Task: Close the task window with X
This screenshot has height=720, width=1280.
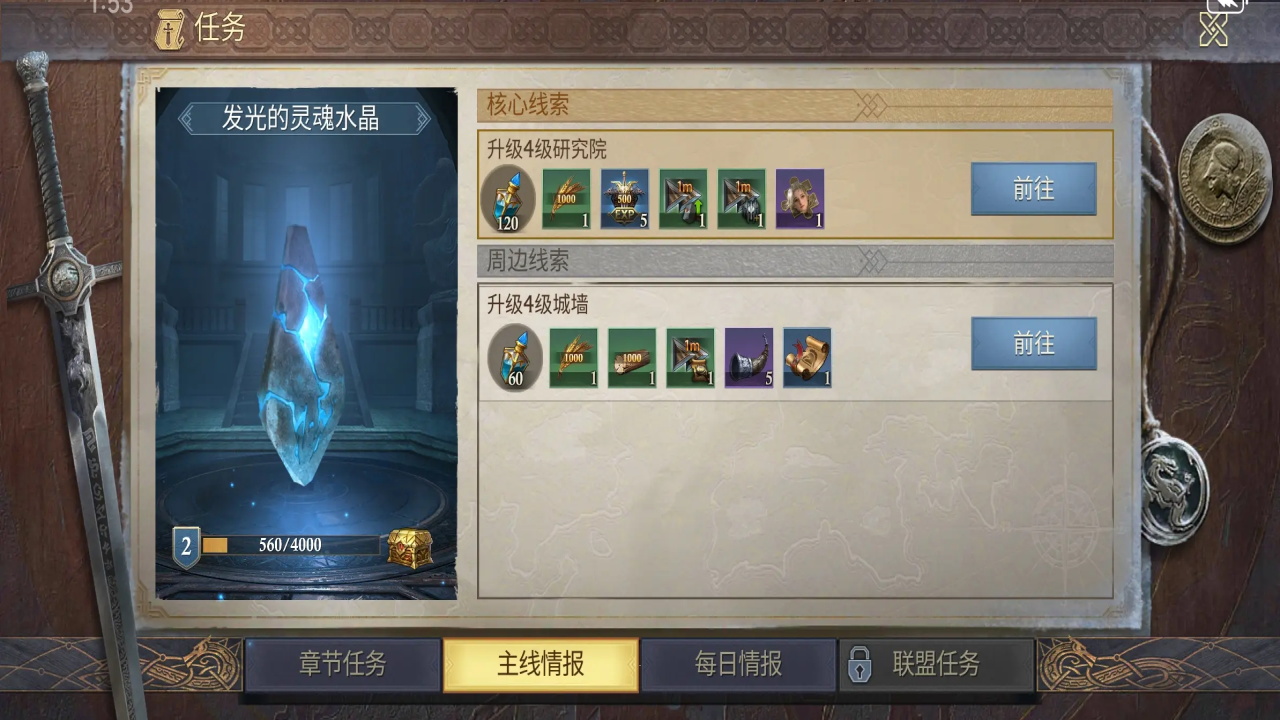Action: coord(1213,31)
